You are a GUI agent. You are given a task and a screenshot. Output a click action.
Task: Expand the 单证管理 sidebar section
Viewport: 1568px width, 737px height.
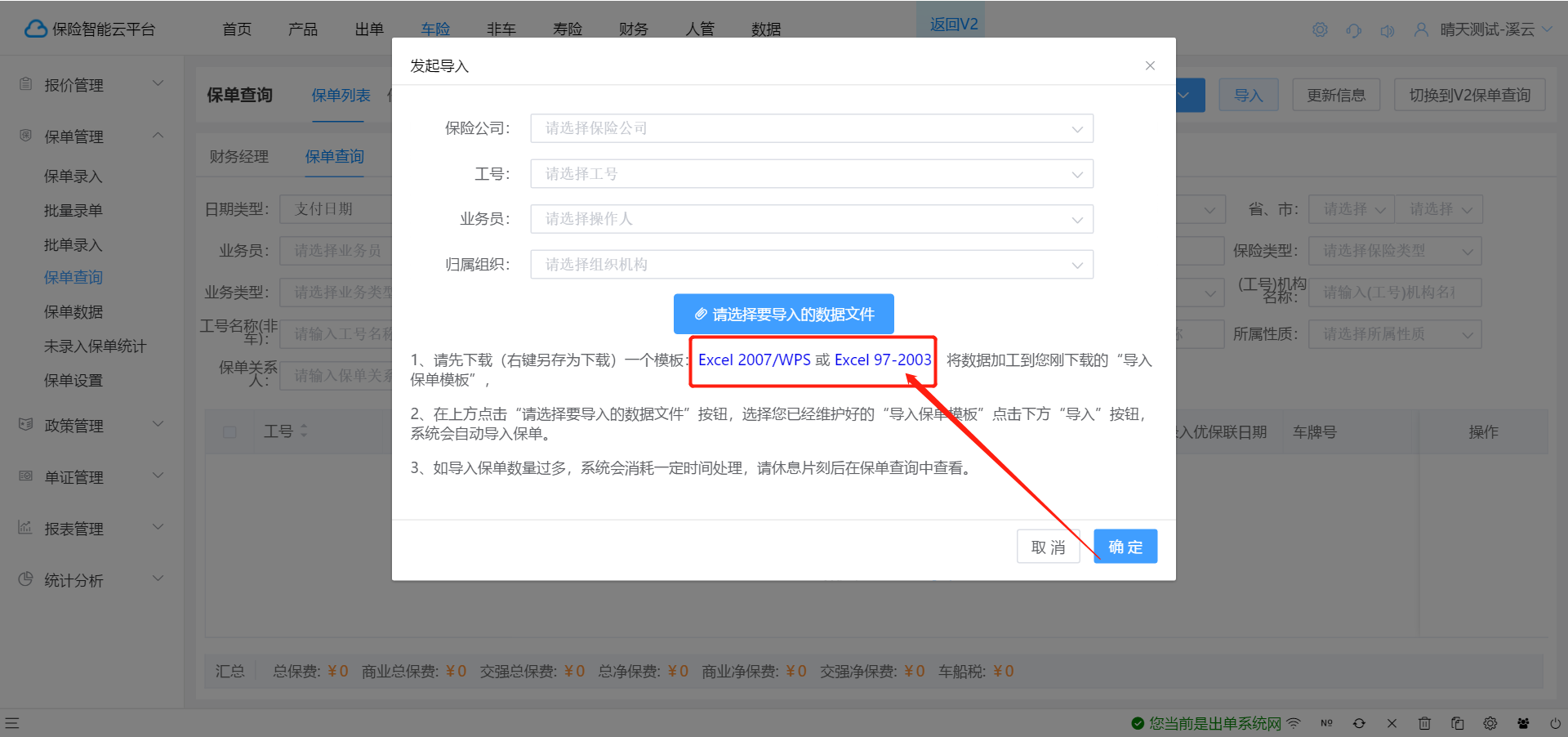(158, 476)
